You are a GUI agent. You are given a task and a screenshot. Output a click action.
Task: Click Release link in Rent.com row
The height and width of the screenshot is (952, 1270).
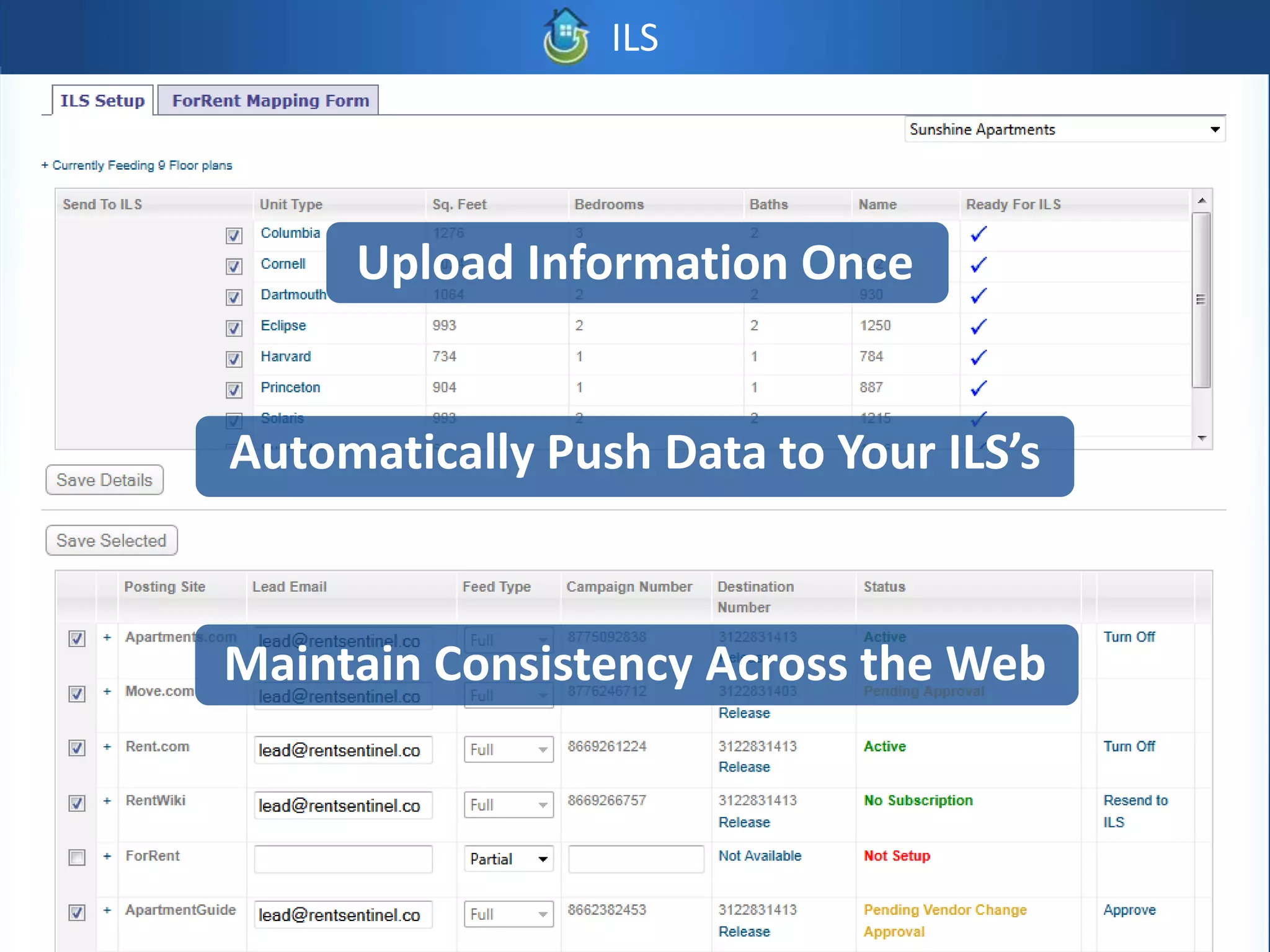click(744, 767)
